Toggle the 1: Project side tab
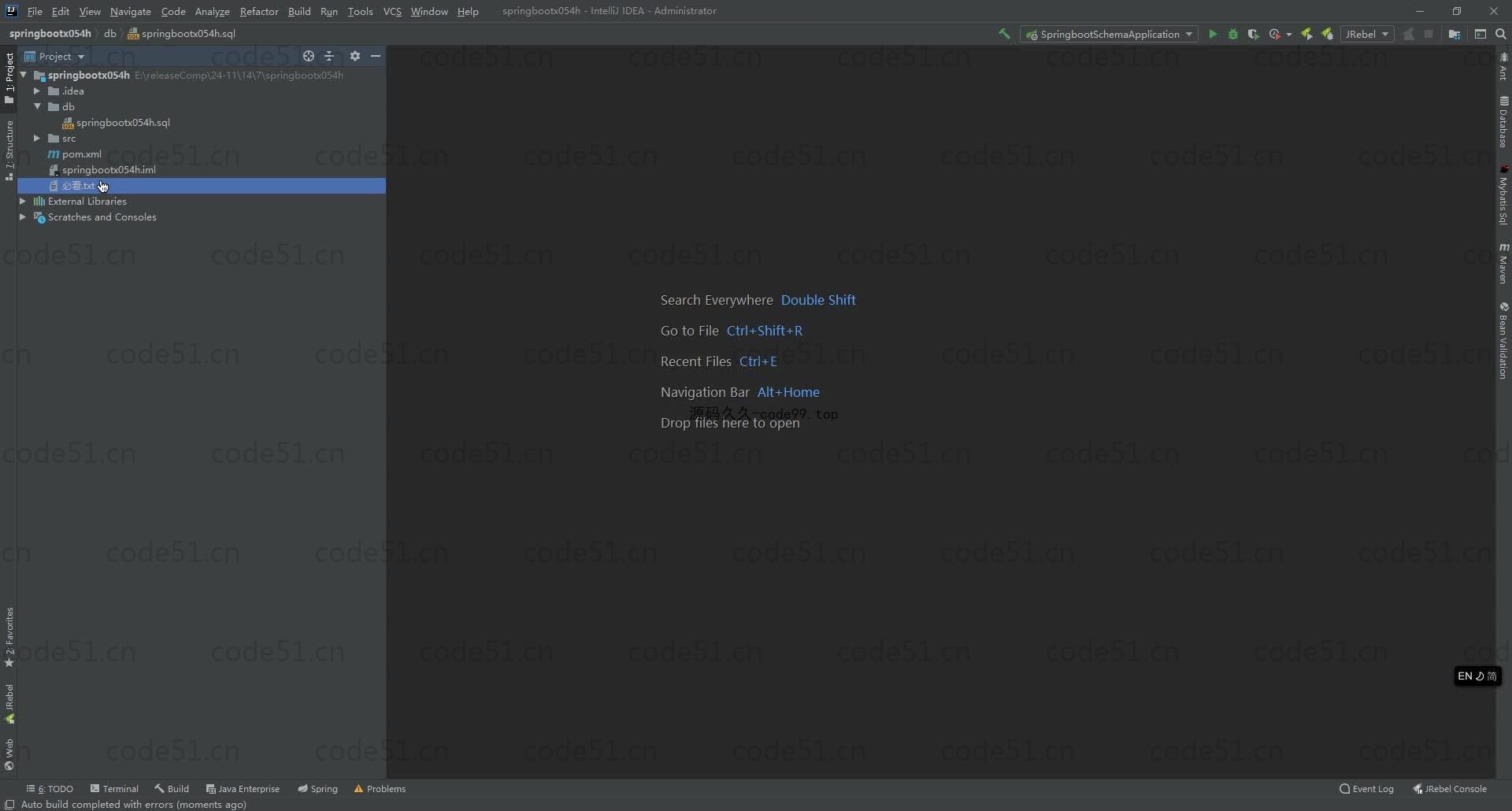This screenshot has height=811, width=1512. [9, 78]
